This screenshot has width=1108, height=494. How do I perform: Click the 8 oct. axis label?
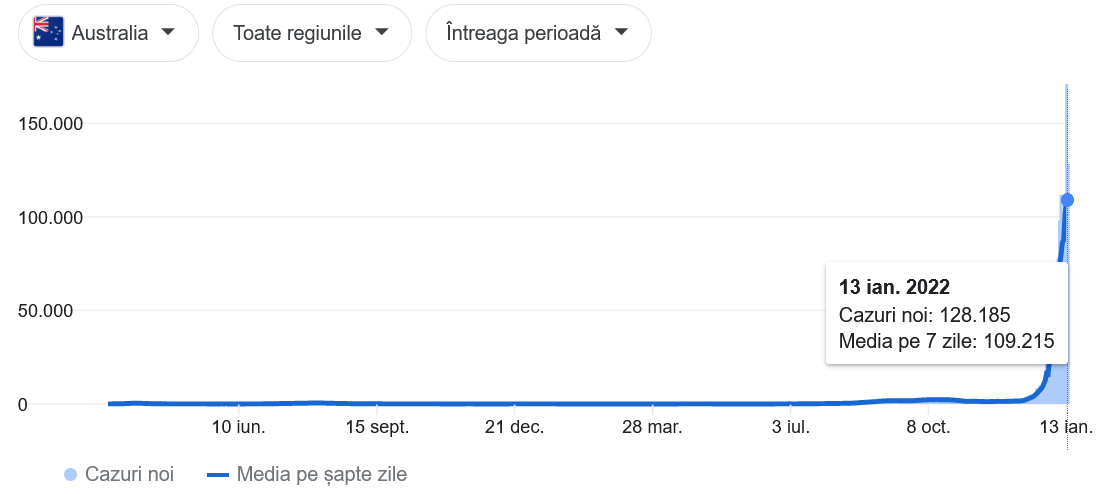click(929, 427)
